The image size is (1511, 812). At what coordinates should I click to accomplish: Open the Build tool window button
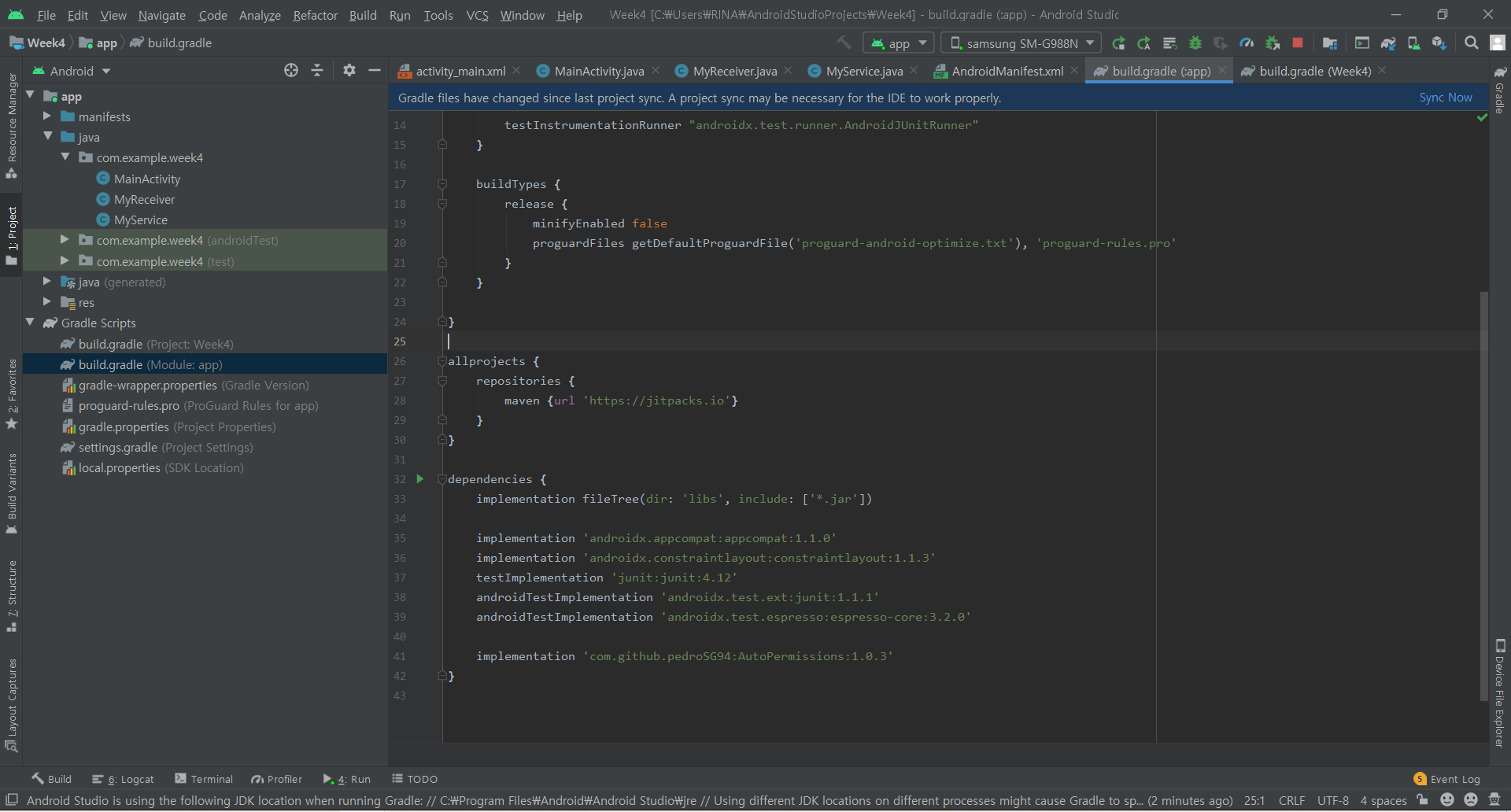[52, 779]
